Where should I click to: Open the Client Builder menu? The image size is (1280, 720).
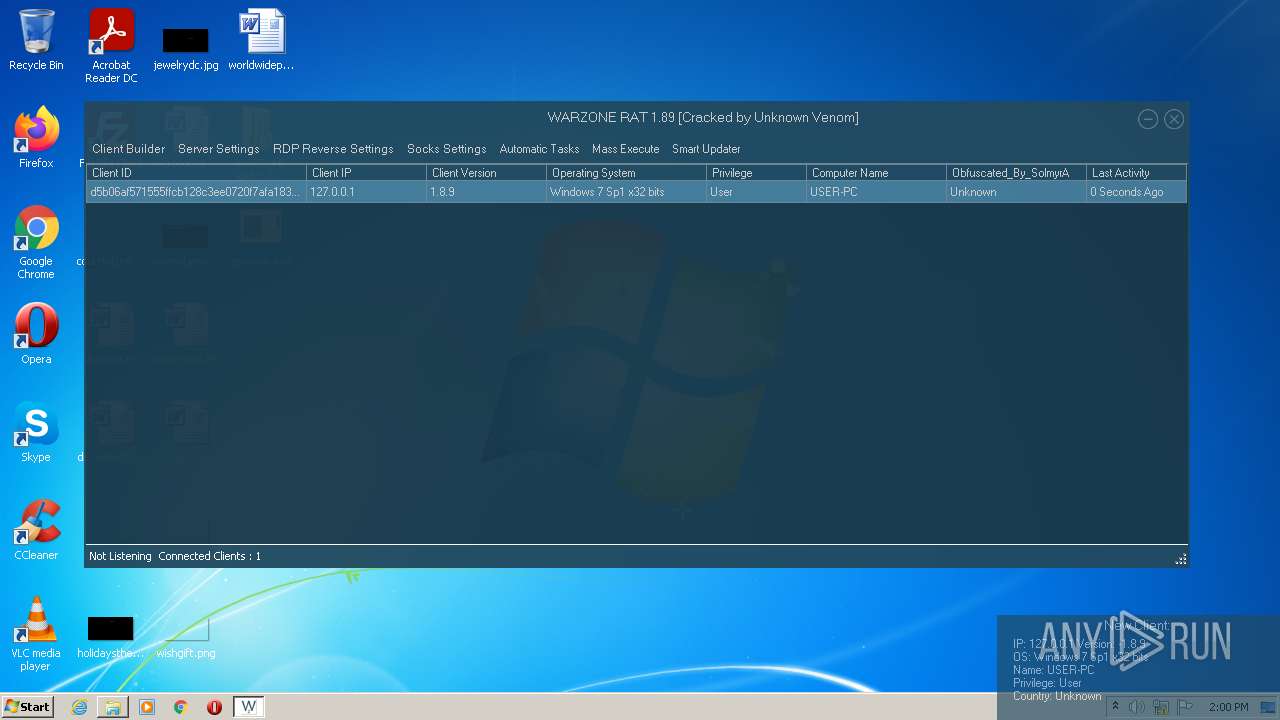point(128,149)
